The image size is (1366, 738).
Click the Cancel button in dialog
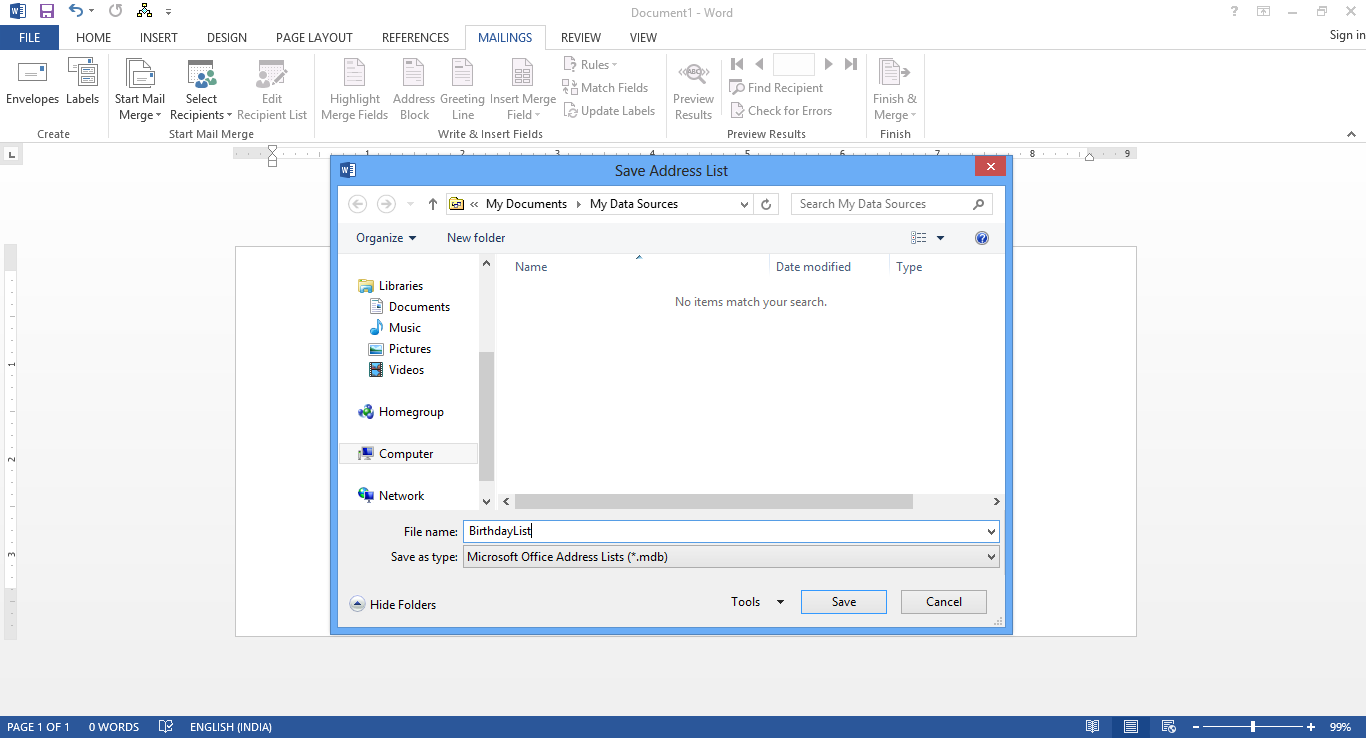point(944,602)
